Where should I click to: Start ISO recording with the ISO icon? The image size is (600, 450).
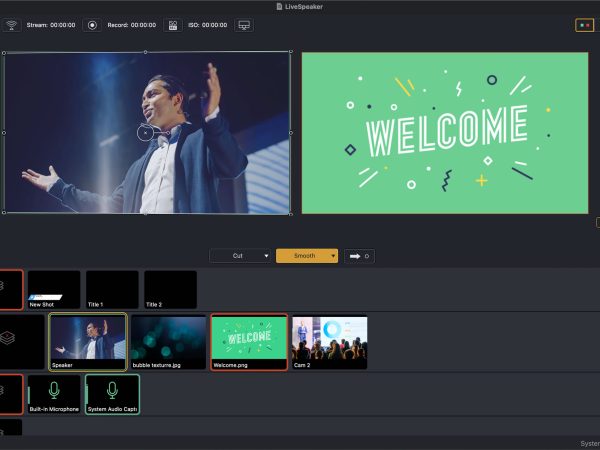coord(173,25)
